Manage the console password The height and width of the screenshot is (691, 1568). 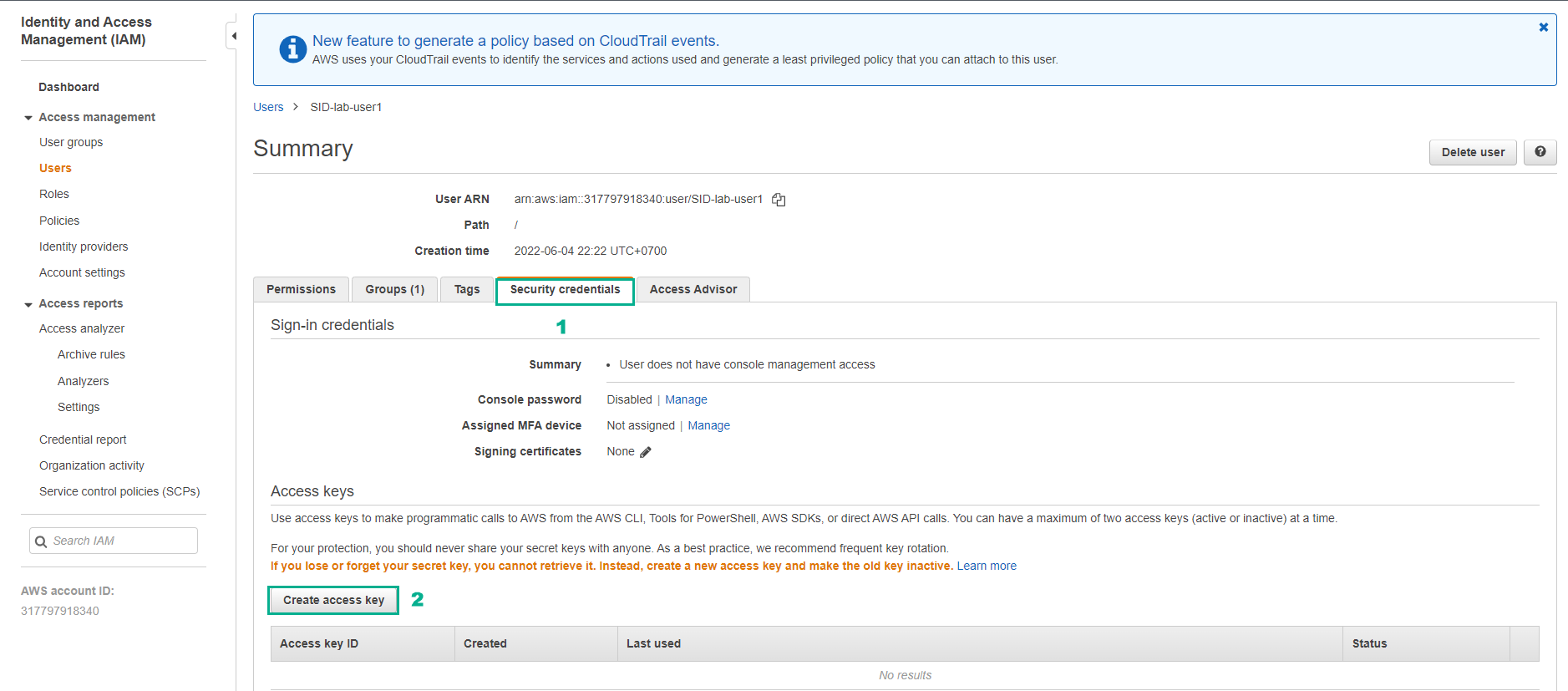click(686, 400)
